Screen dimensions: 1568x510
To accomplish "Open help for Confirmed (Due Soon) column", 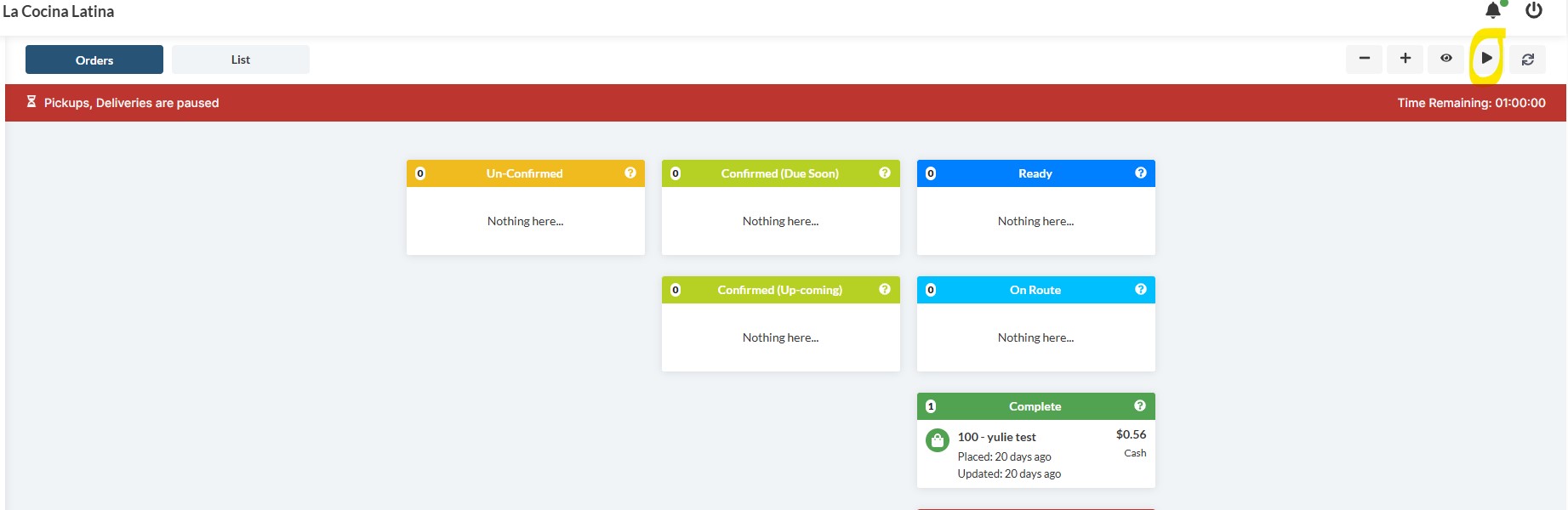I will [885, 173].
